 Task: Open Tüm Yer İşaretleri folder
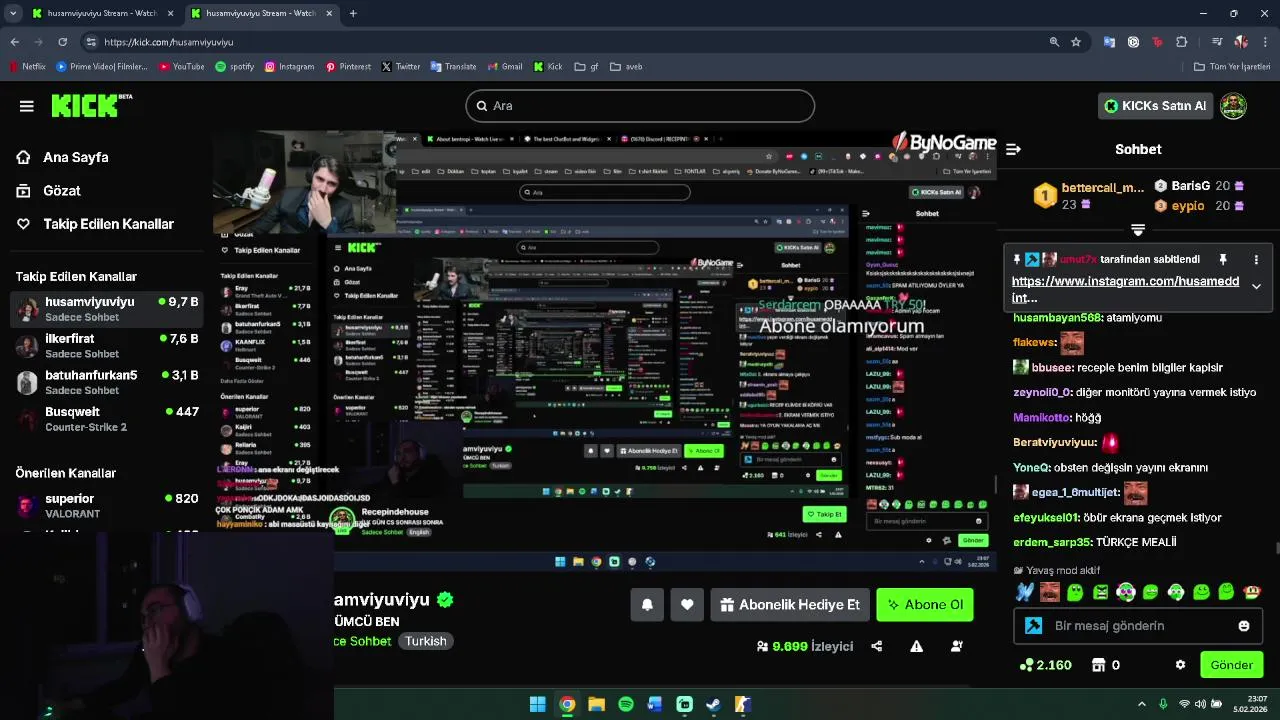pyautogui.click(x=1232, y=67)
